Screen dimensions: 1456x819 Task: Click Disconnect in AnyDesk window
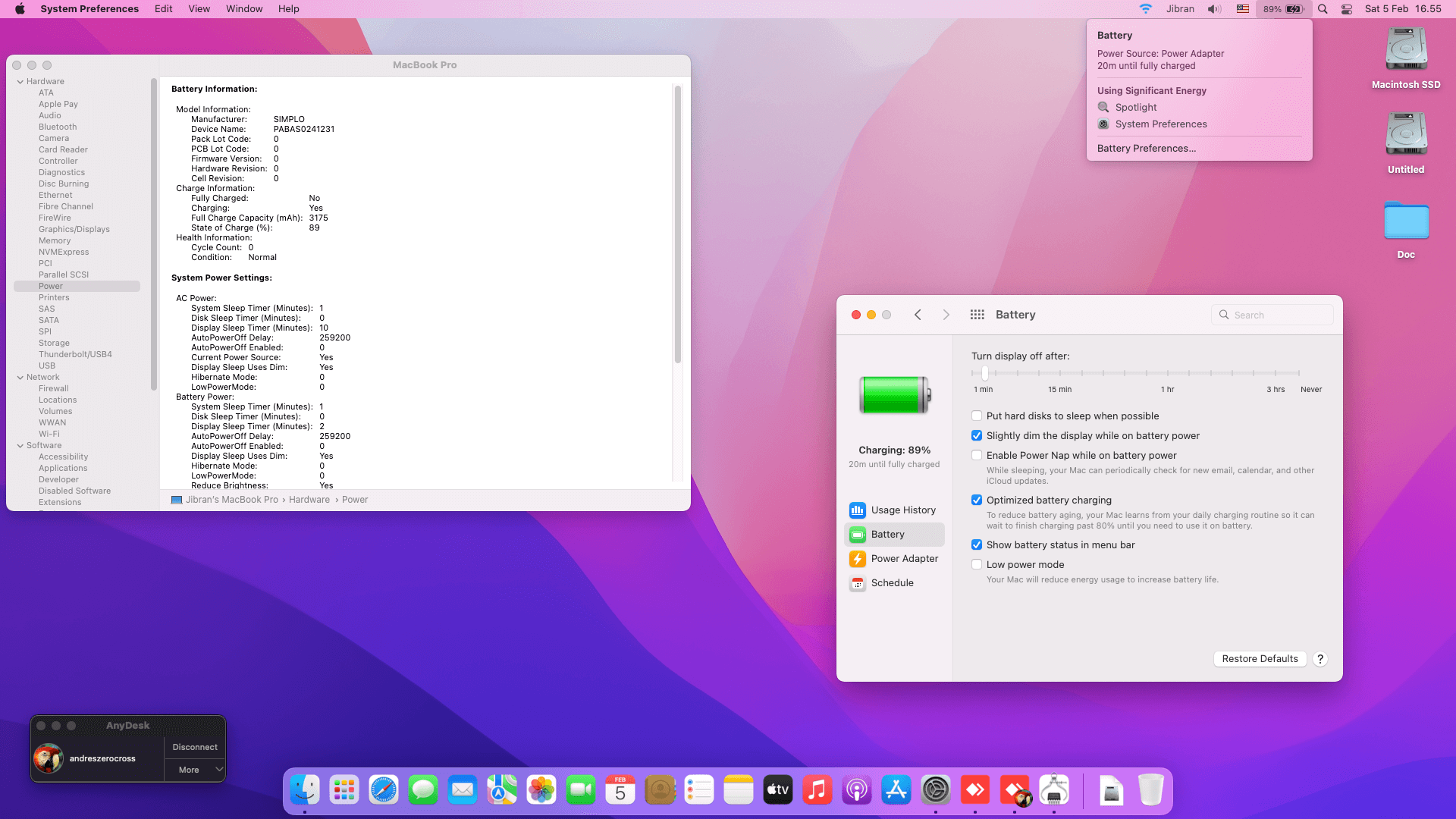coord(195,748)
